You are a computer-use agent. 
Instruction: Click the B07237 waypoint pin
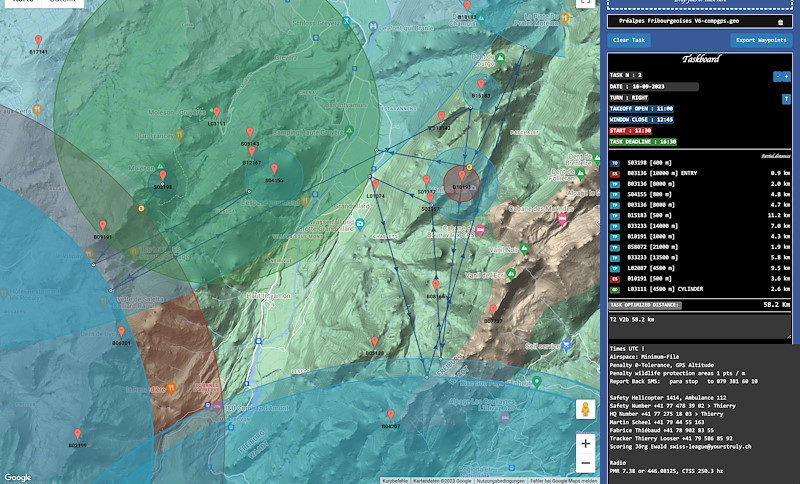(x=493, y=310)
